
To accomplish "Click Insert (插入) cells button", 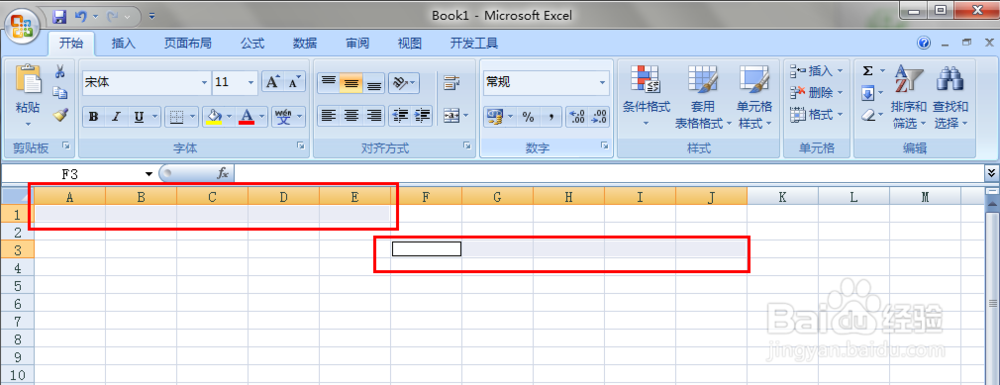I will (x=816, y=71).
